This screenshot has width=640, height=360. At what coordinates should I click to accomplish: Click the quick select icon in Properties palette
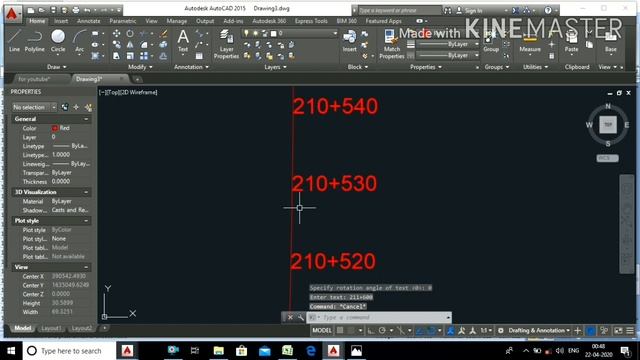point(88,107)
